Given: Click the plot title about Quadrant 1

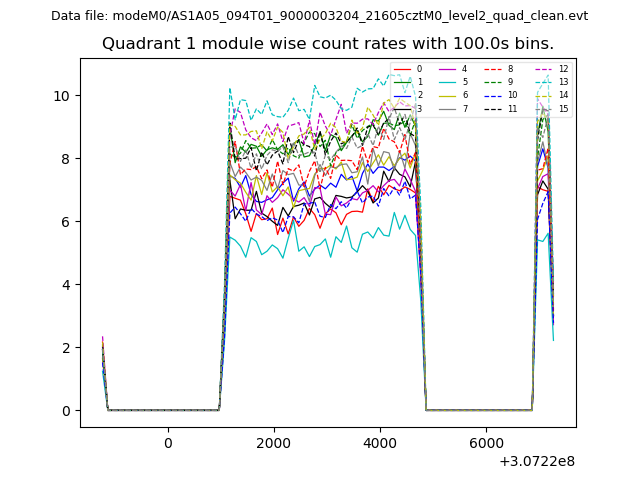Looking at the screenshot, I should pos(327,44).
